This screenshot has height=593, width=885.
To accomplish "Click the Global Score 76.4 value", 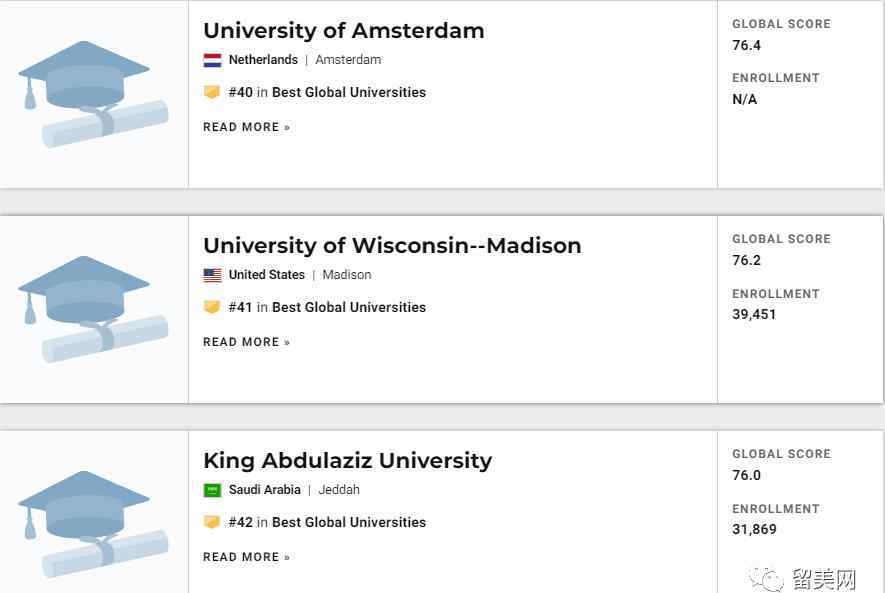I will [x=746, y=45].
